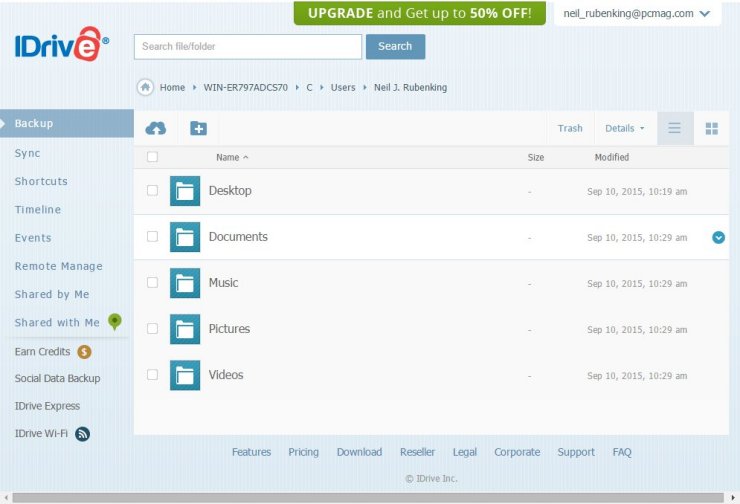Open the Pictures folder icon
The image size is (740, 504).
coord(185,329)
